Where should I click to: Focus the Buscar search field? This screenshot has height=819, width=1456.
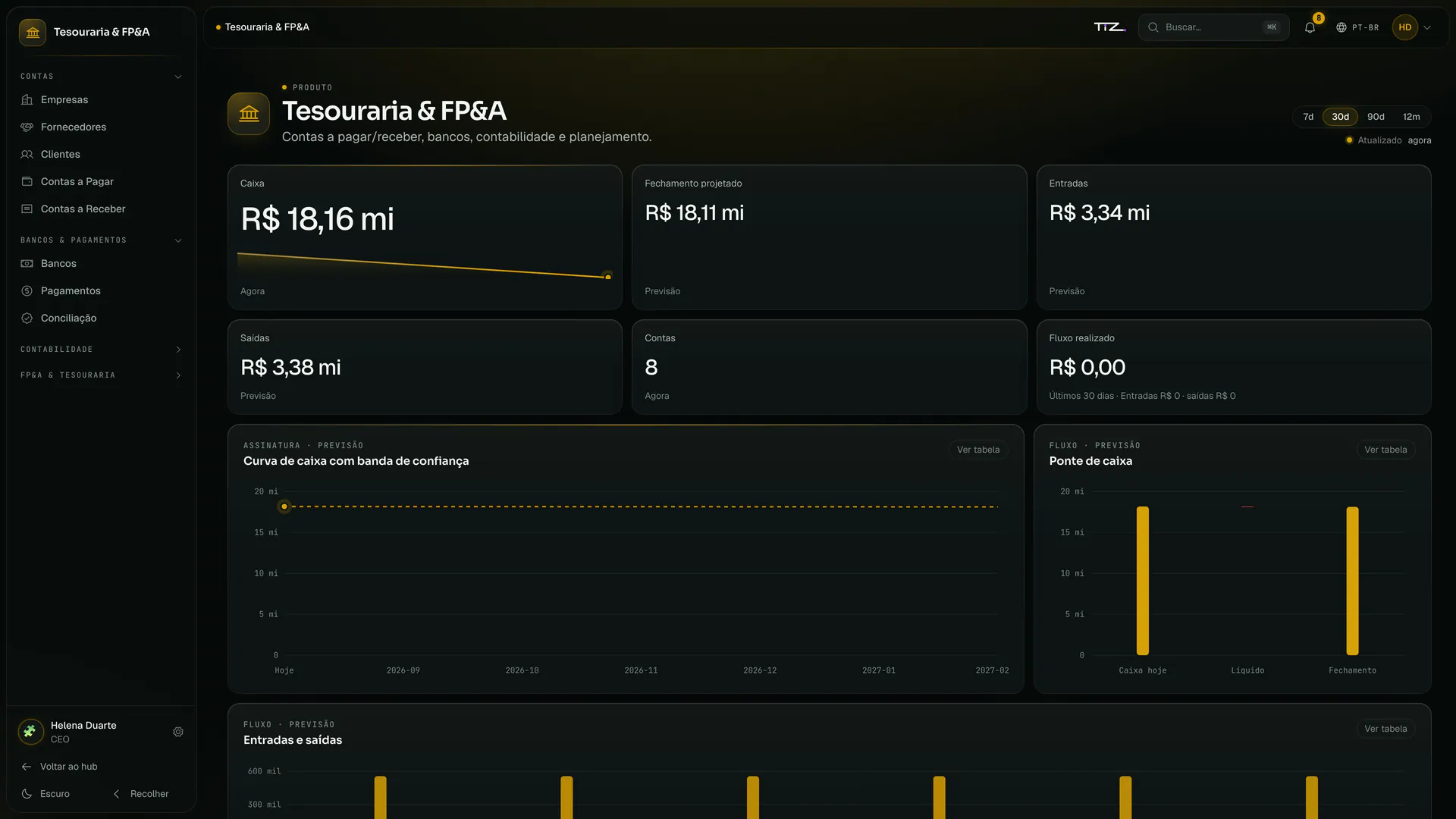point(1213,27)
